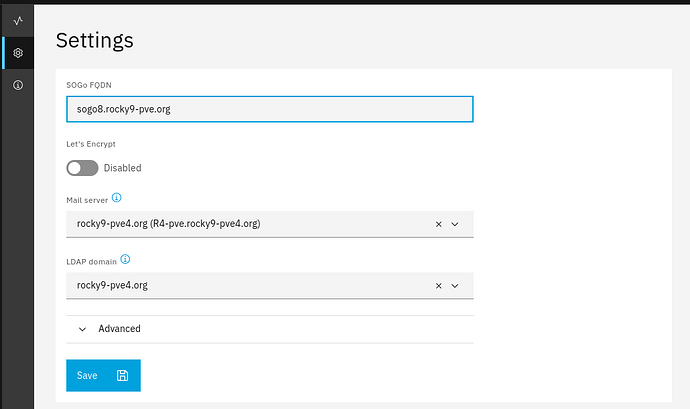Open the About info icon in sidebar
This screenshot has height=409, width=690.
click(x=17, y=86)
